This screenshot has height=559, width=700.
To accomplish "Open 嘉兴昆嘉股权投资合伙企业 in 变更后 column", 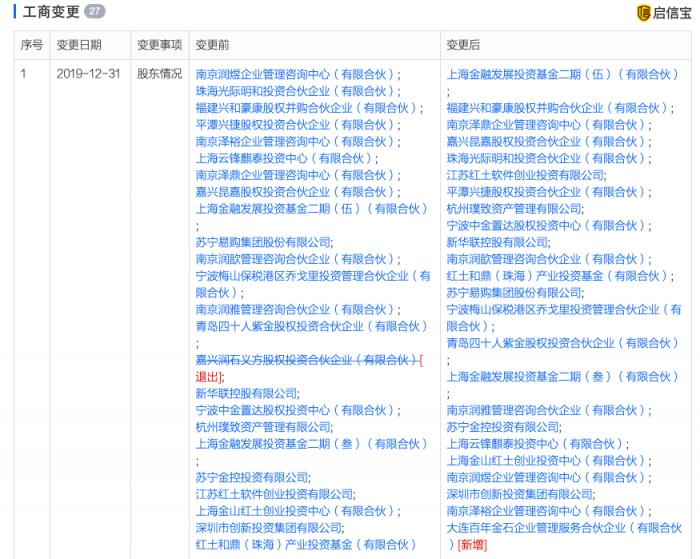I will coord(546,142).
